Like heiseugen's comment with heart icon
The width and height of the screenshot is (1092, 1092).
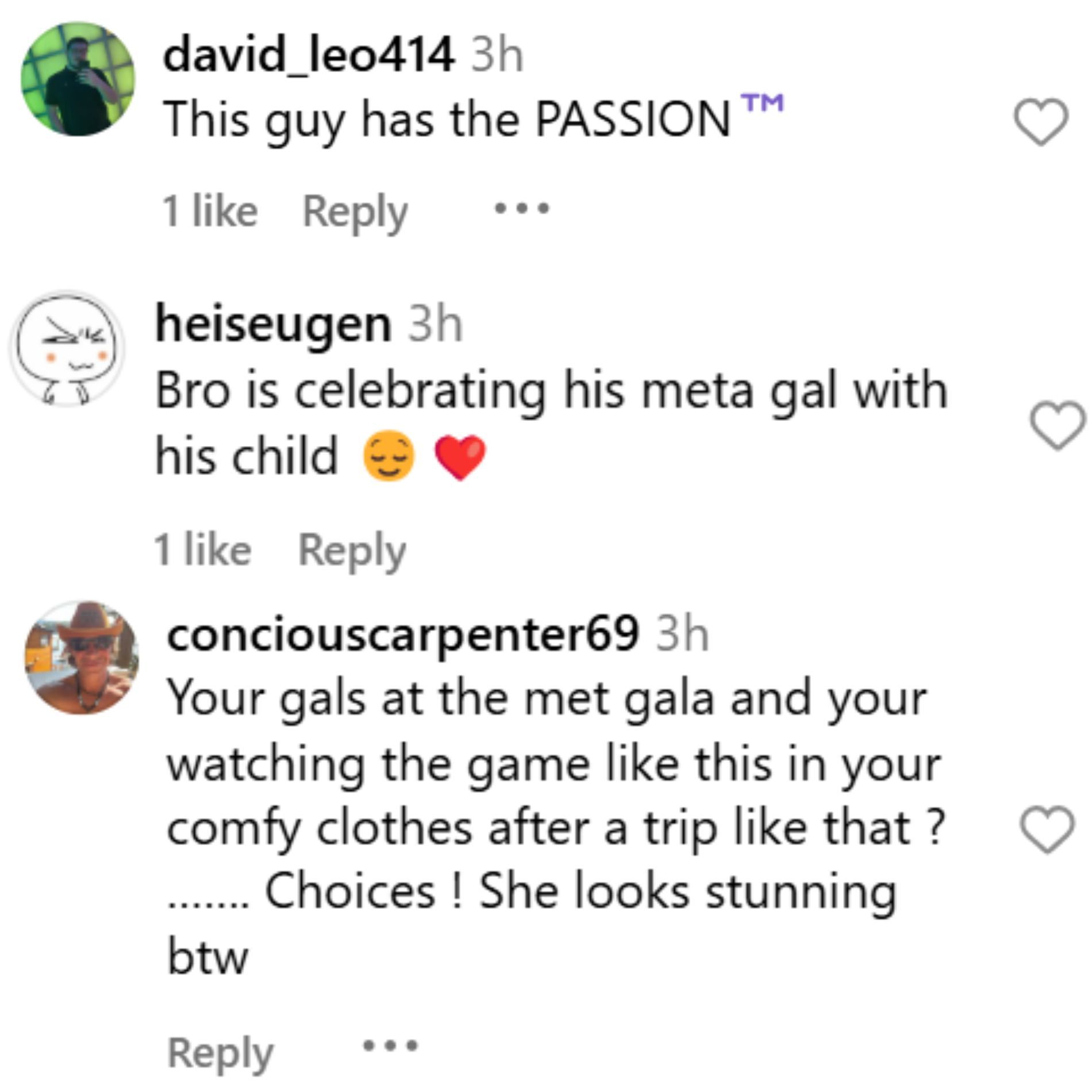pyautogui.click(x=1058, y=425)
